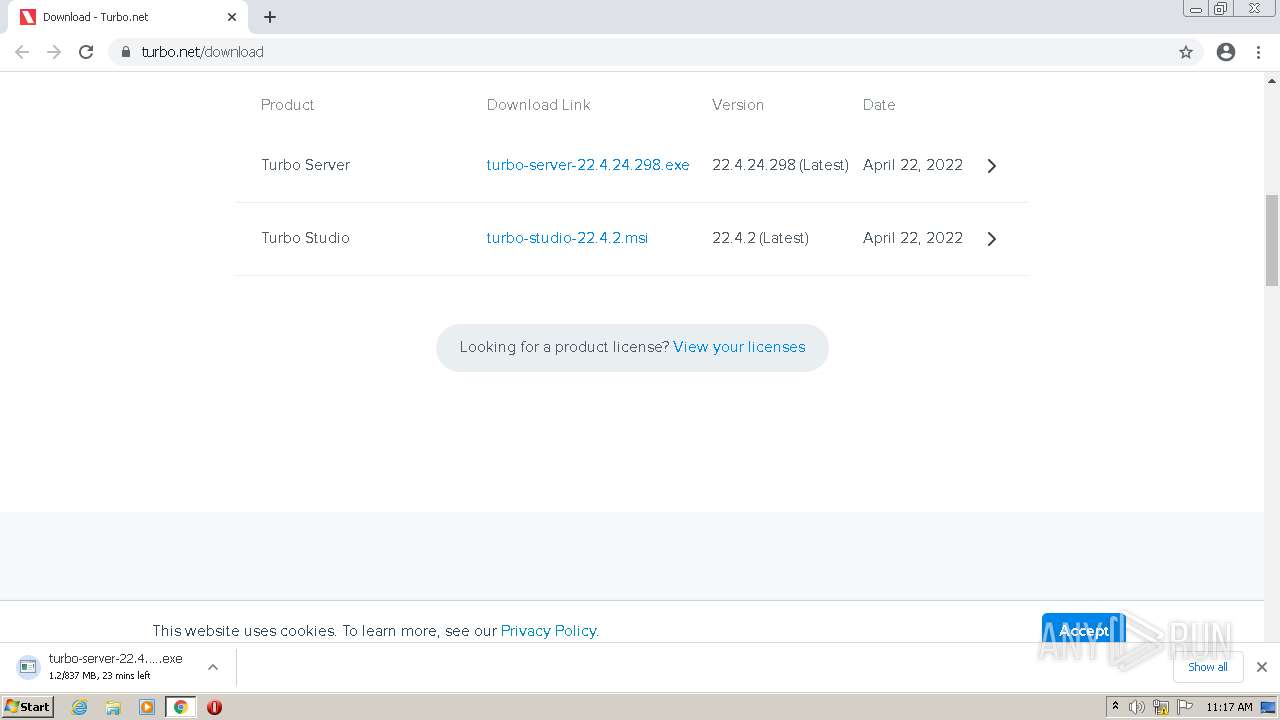Click the Chrome taskbar icon

point(180,707)
